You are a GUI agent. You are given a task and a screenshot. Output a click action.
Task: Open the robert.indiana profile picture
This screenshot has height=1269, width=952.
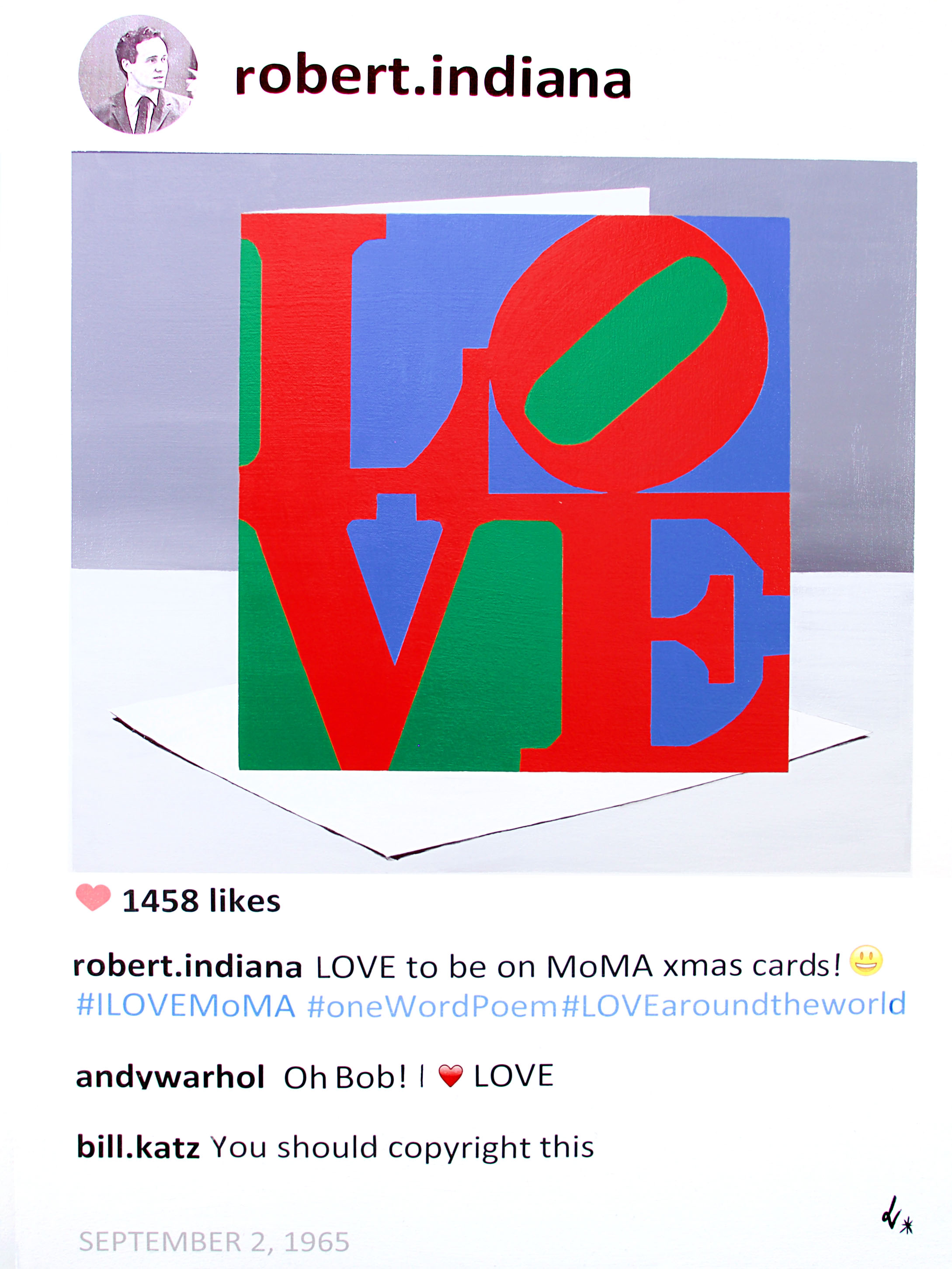138,75
